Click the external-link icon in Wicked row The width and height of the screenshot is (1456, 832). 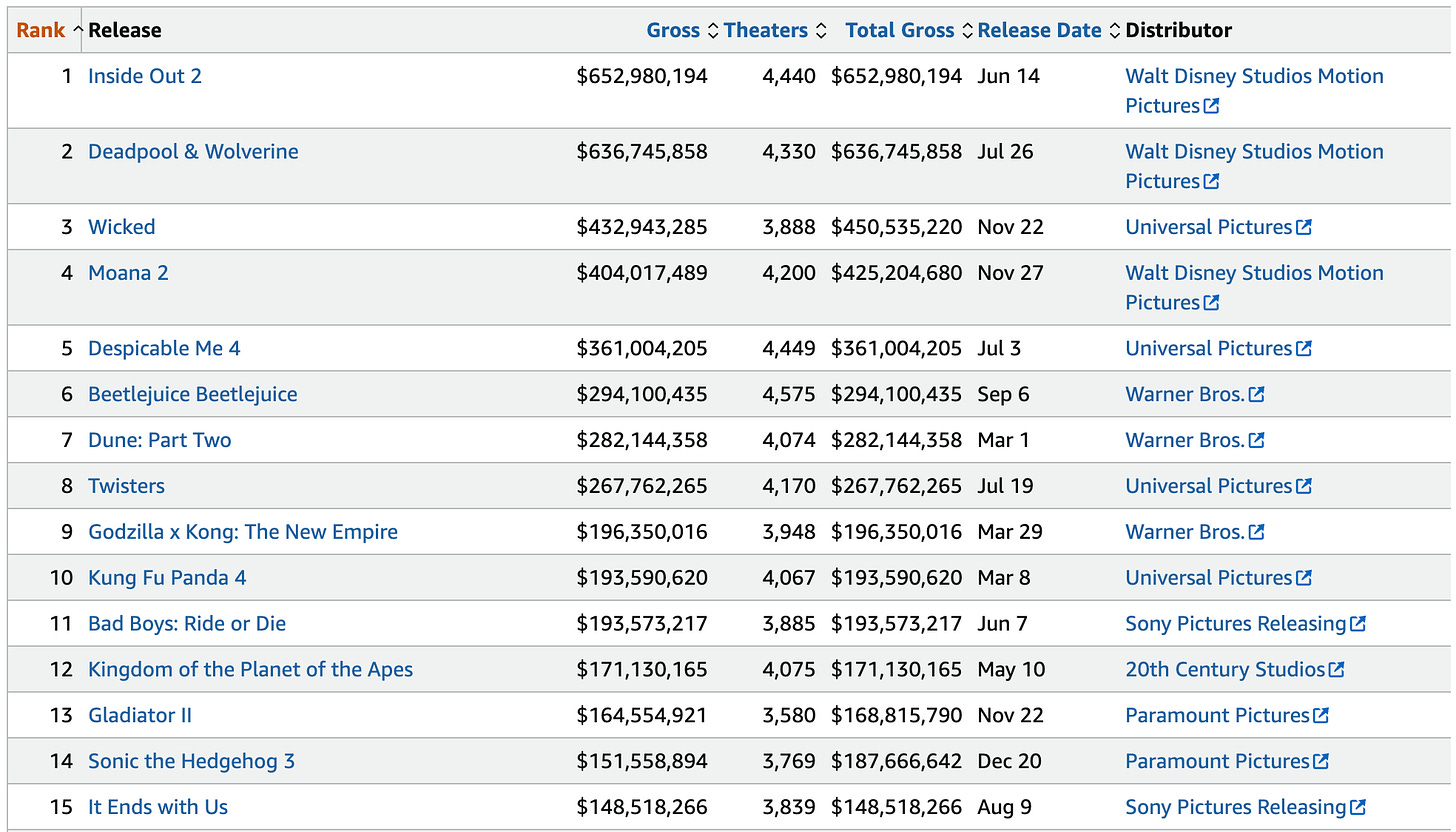1304,227
